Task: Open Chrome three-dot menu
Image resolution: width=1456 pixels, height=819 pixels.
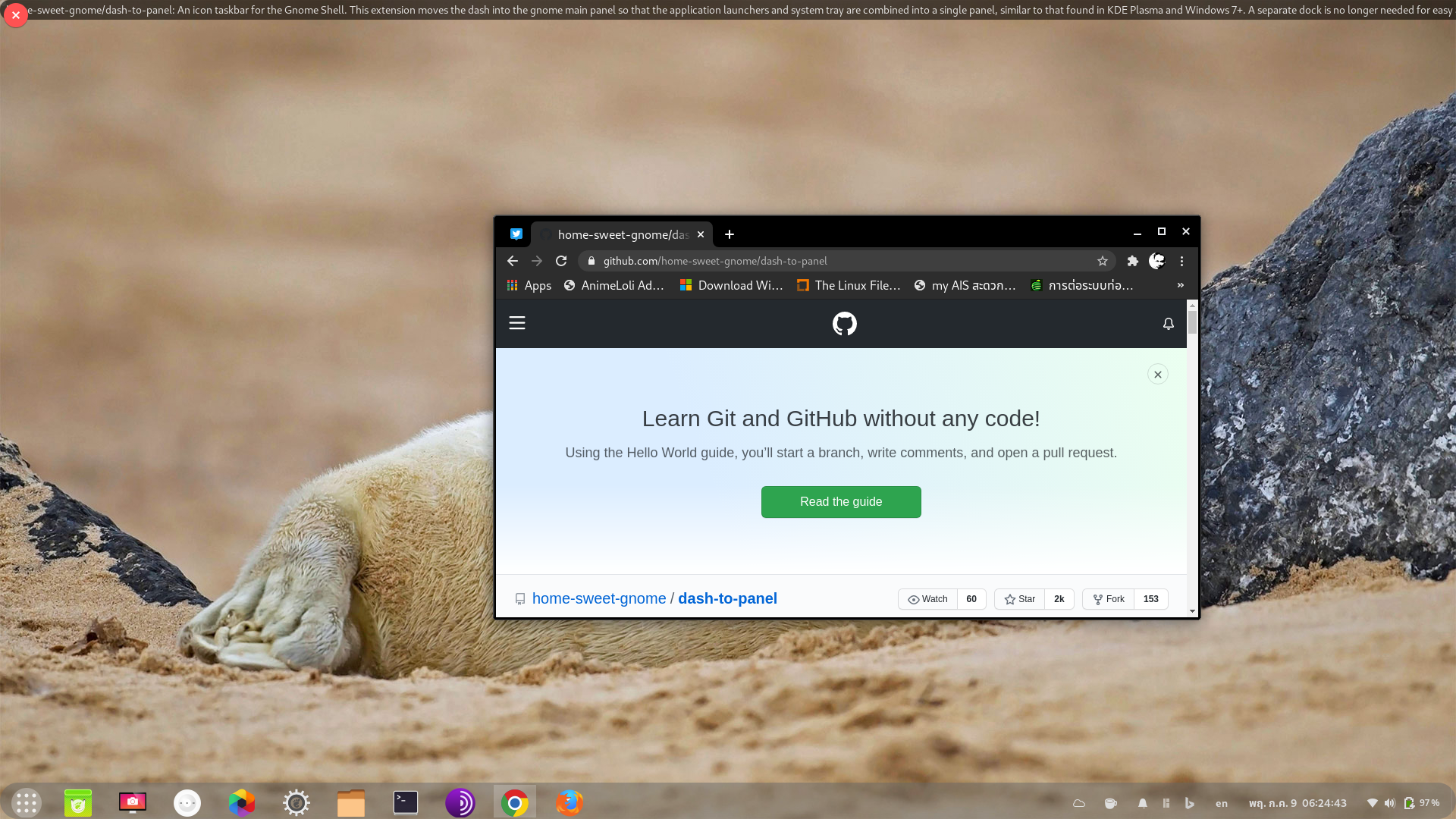Action: (1181, 261)
